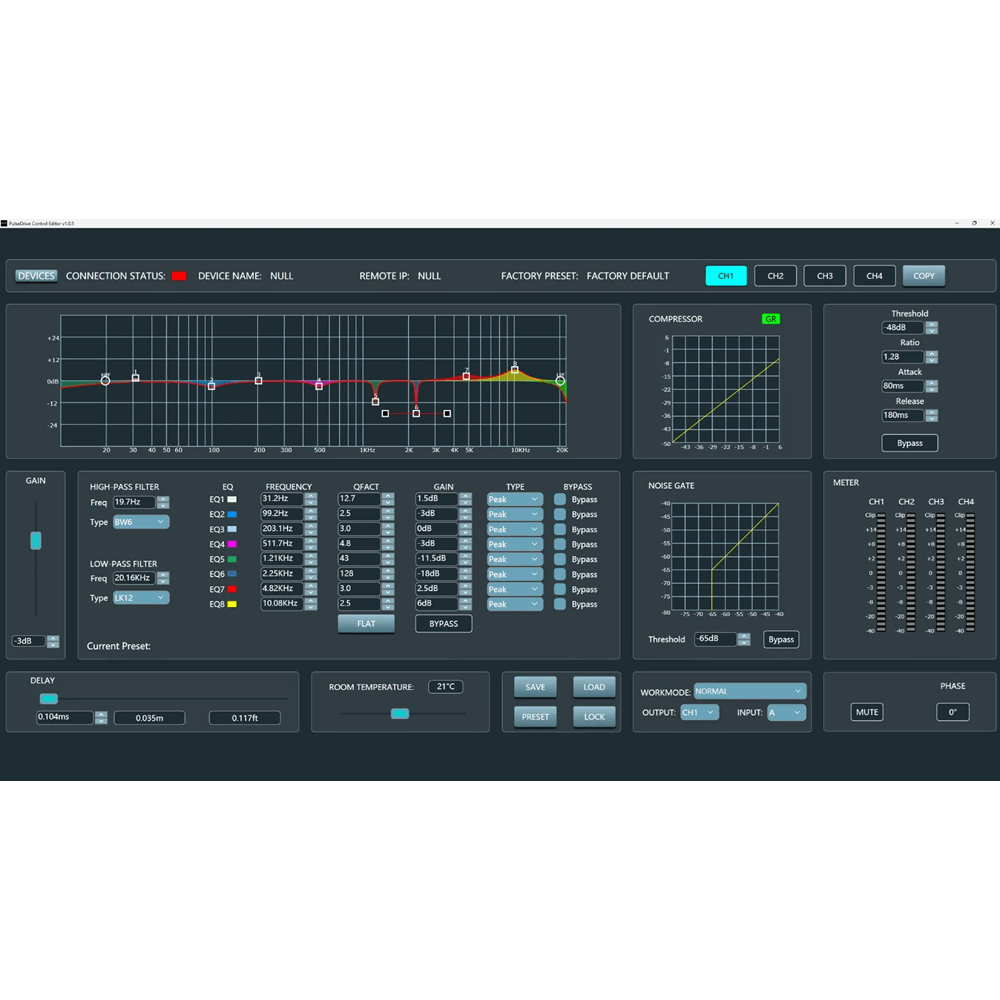Open the DEVICES panel
Viewport: 1000px width, 1000px height.
click(x=36, y=276)
